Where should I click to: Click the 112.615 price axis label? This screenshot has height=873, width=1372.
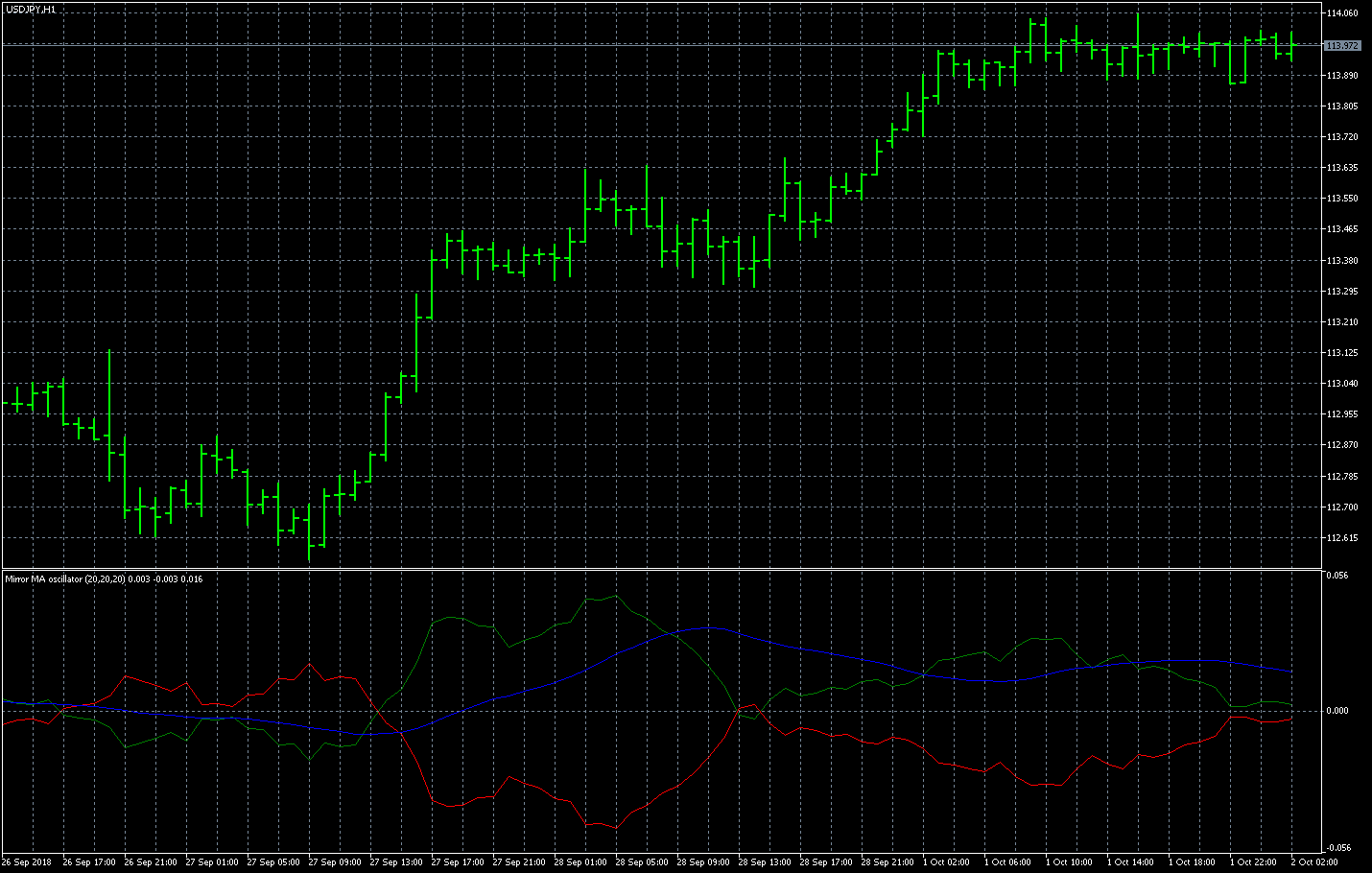pos(1341,538)
